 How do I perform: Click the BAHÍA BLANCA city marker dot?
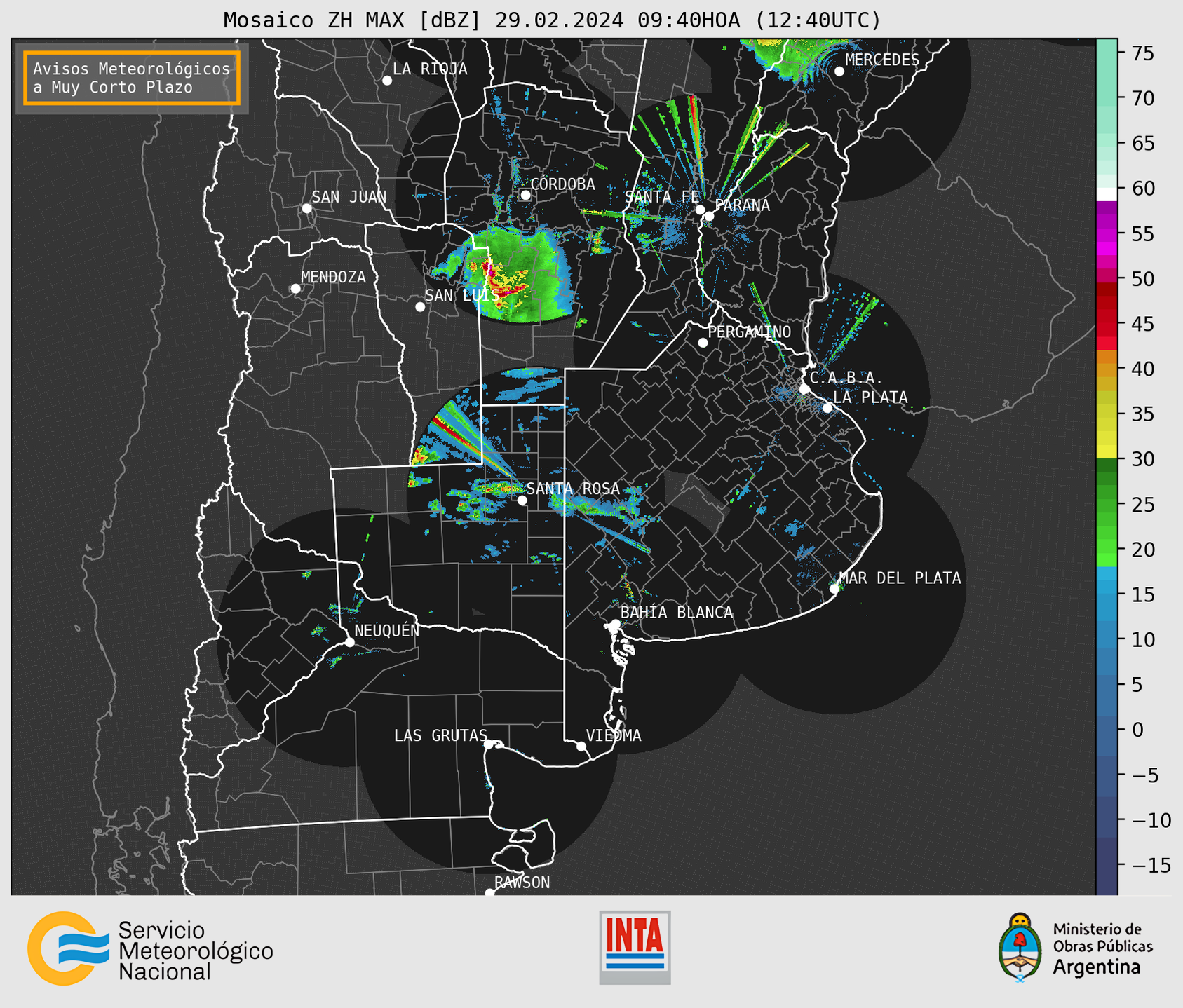coord(615,624)
